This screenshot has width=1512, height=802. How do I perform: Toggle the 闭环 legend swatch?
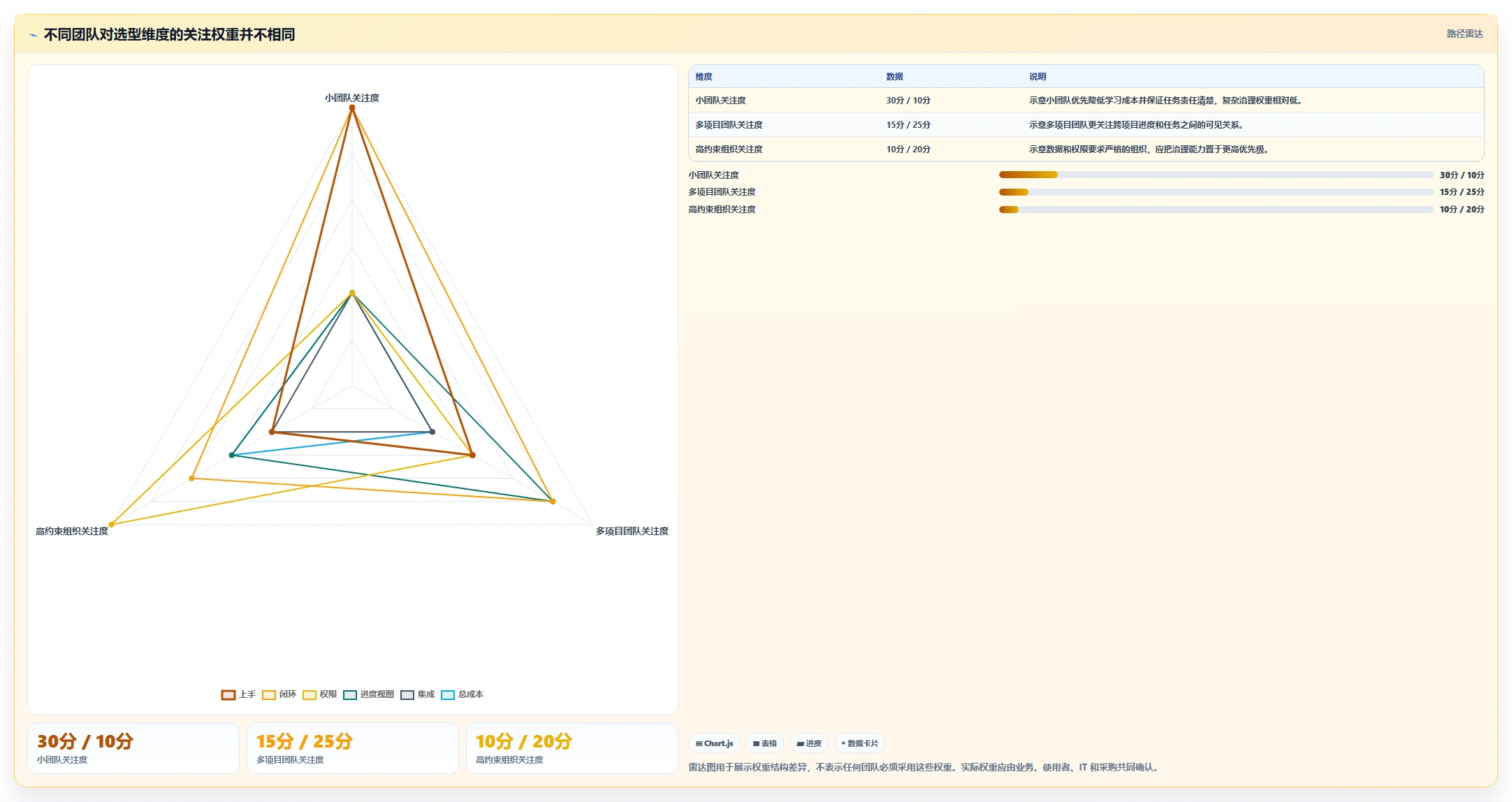[268, 694]
